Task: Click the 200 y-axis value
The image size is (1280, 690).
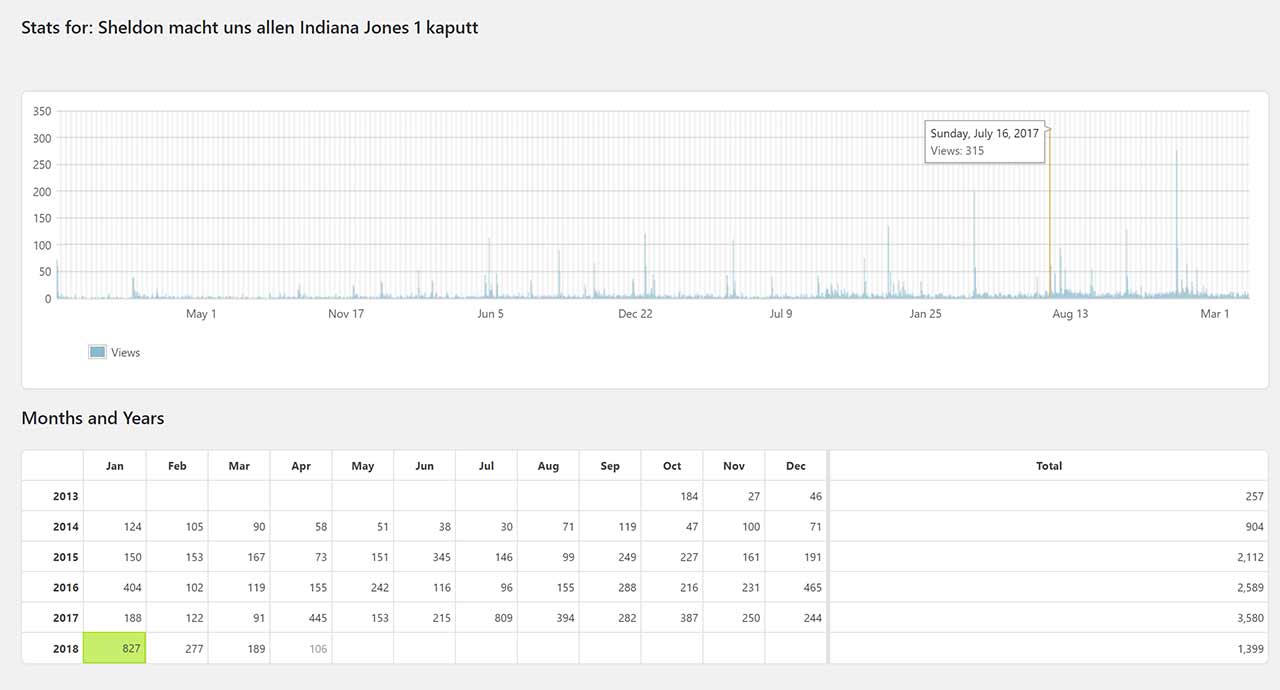Action: [42, 191]
